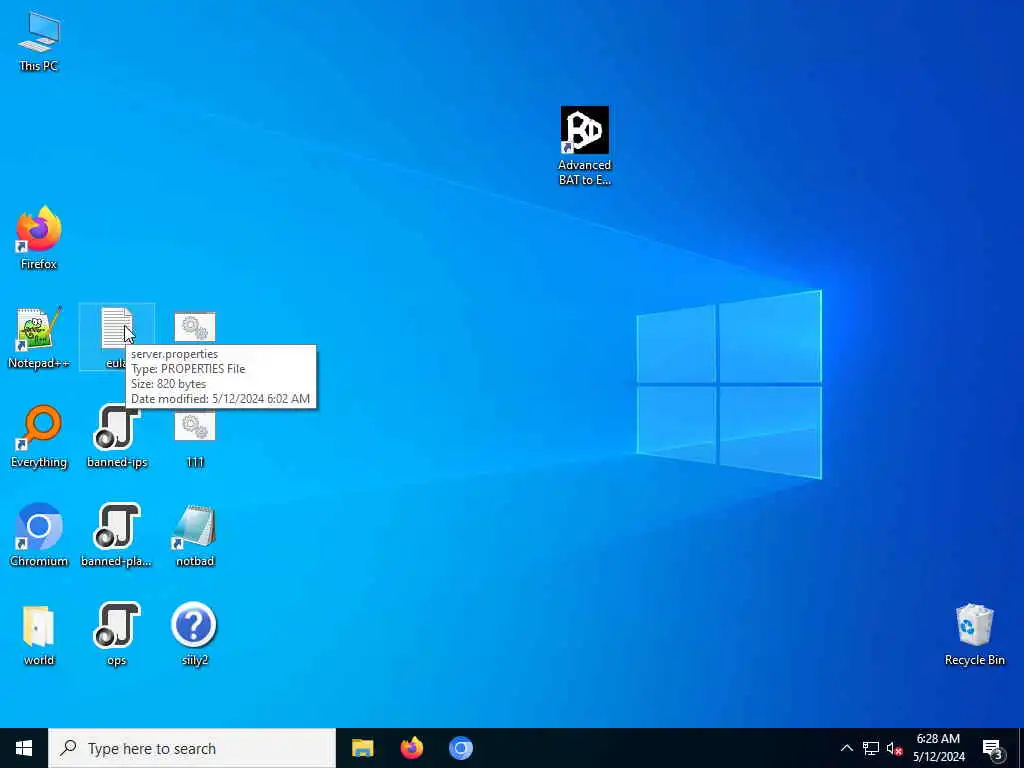Open the Windows Start menu
The height and width of the screenshot is (768, 1024).
pyautogui.click(x=24, y=748)
